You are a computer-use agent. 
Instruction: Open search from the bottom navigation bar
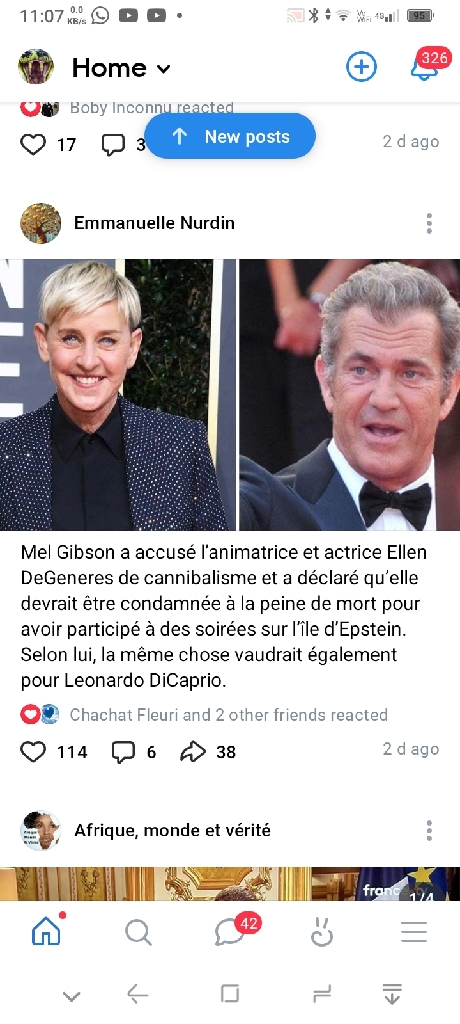pyautogui.click(x=138, y=933)
